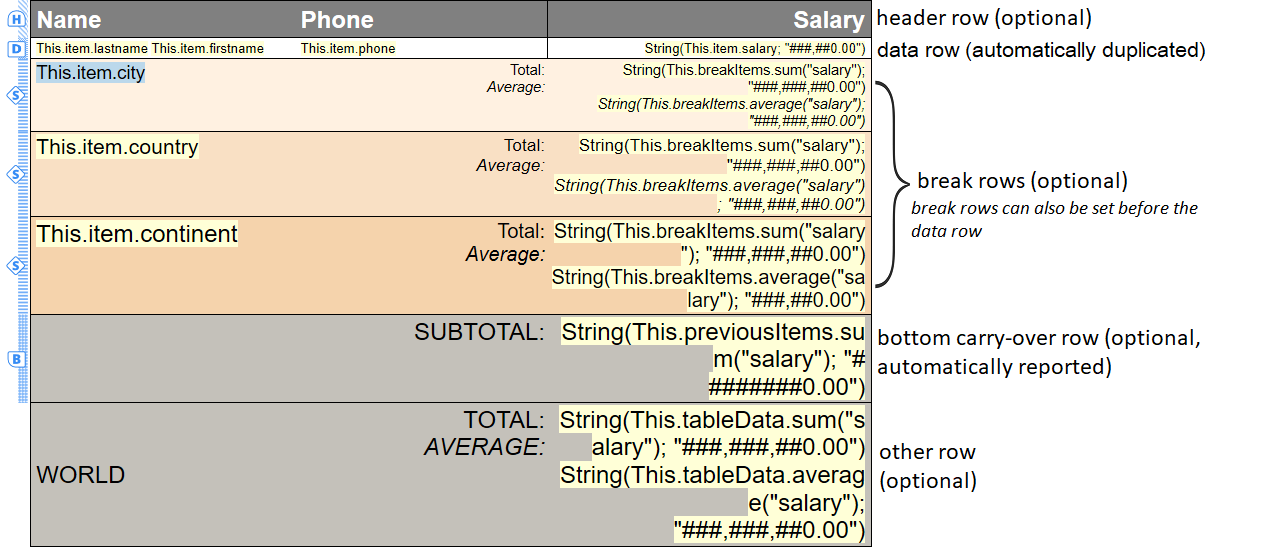The width and height of the screenshot is (1279, 547).
Task: Select the continent break row S marker
Action: [16, 266]
